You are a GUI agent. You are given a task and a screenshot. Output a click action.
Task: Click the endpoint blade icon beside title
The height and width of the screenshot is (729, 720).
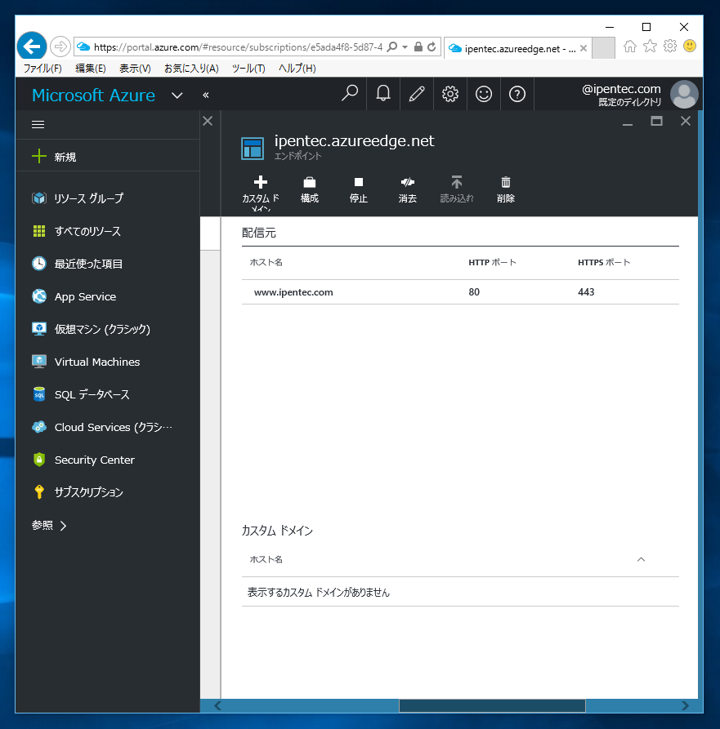(252, 148)
